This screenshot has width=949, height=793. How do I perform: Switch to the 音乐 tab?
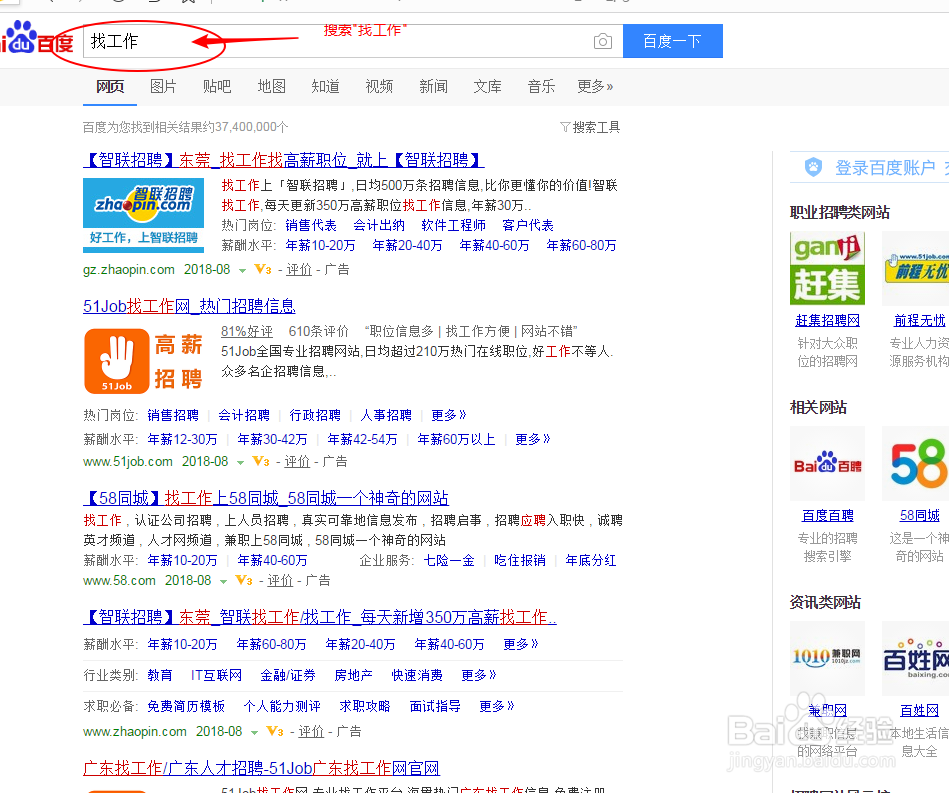pyautogui.click(x=541, y=87)
